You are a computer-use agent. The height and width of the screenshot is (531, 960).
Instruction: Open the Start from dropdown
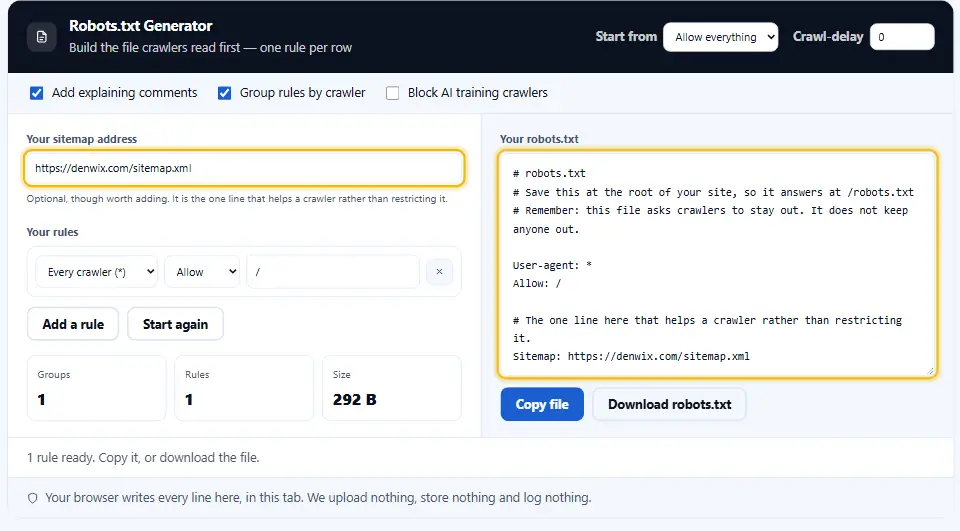pyautogui.click(x=721, y=37)
